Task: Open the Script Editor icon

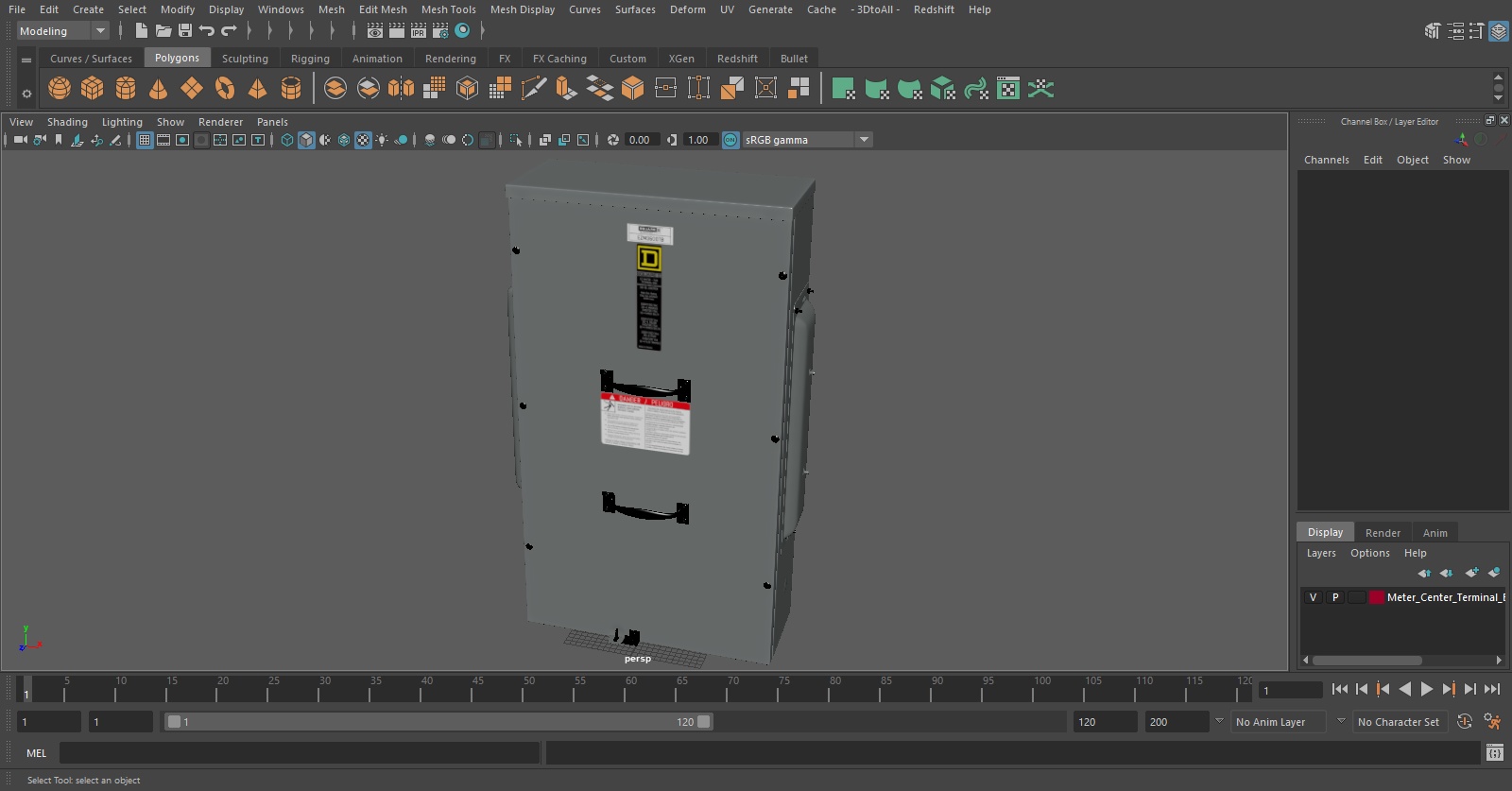Action: 1495,753
